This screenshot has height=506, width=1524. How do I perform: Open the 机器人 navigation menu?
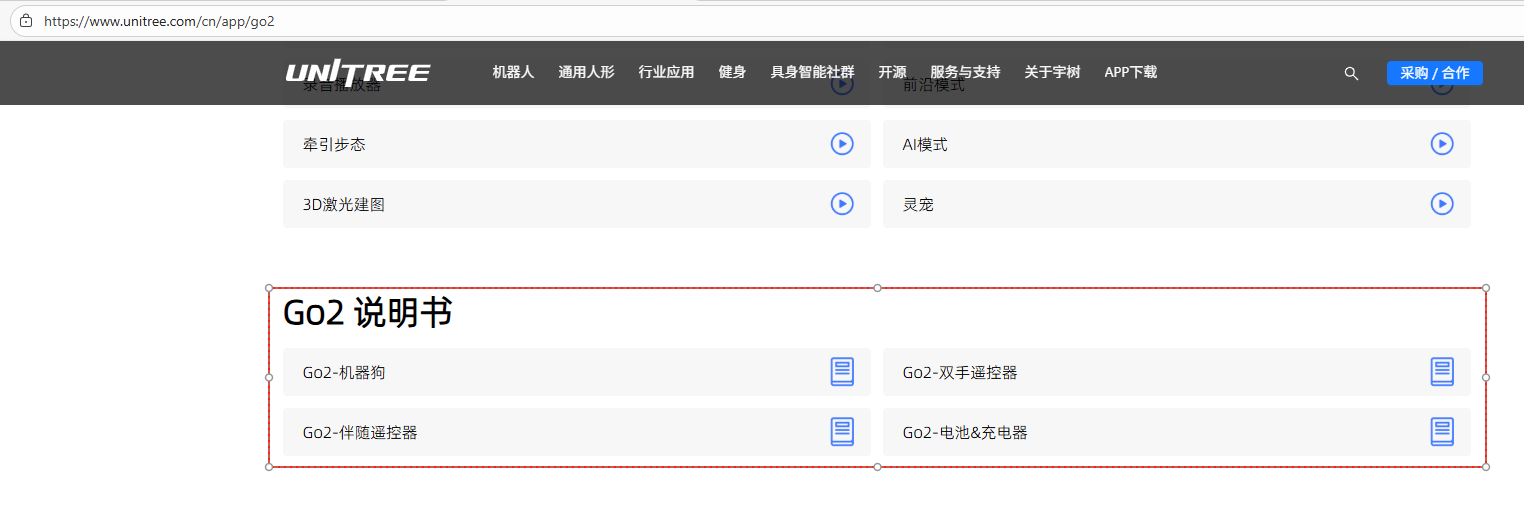[x=513, y=72]
